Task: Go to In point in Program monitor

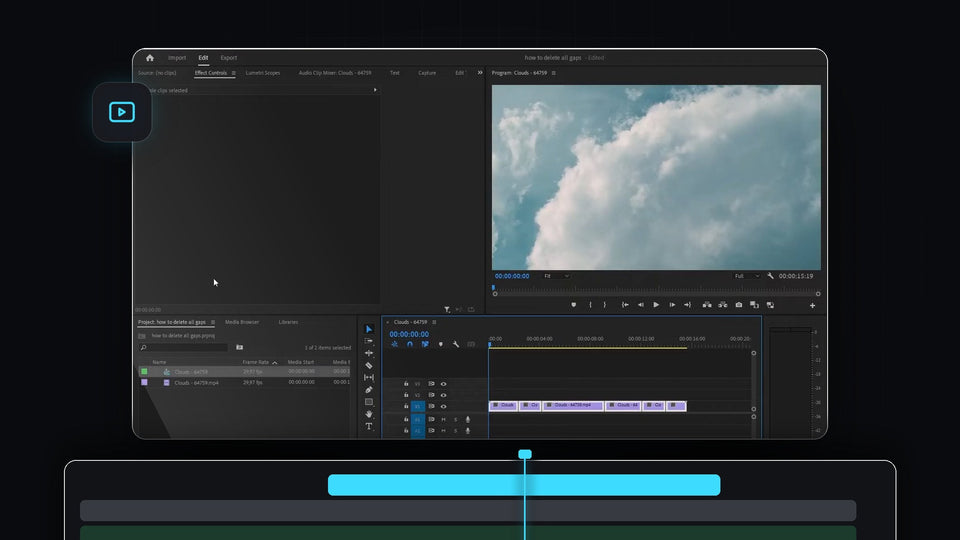Action: tap(625, 305)
